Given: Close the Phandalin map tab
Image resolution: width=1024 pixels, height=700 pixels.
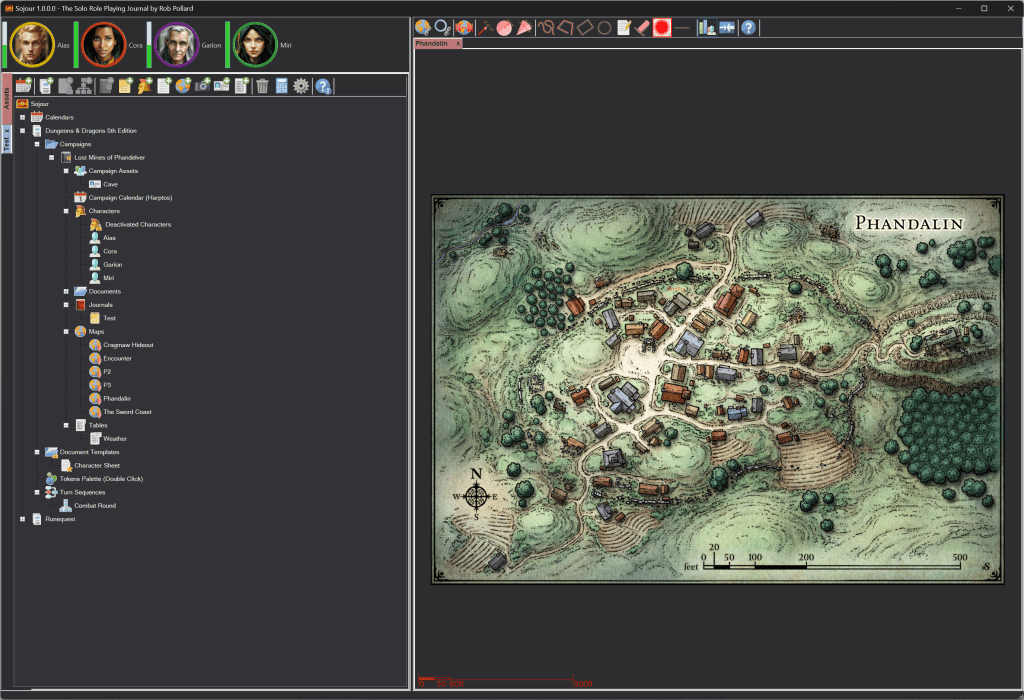Looking at the screenshot, I should [x=458, y=44].
